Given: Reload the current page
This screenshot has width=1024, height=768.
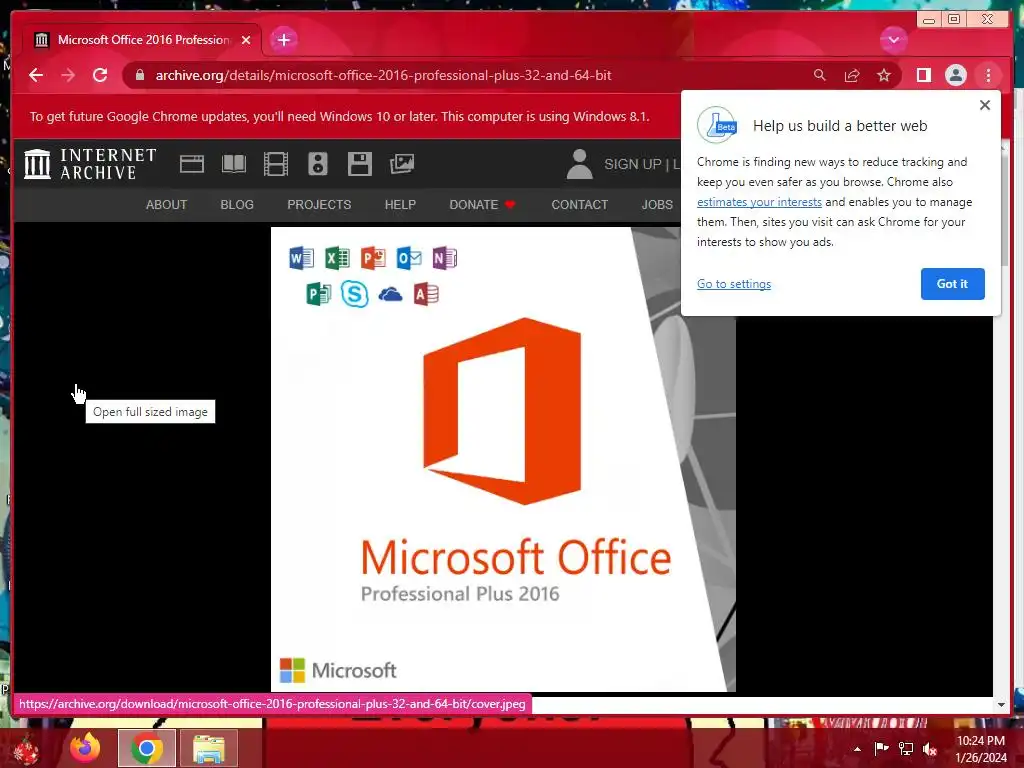Looking at the screenshot, I should coord(100,75).
